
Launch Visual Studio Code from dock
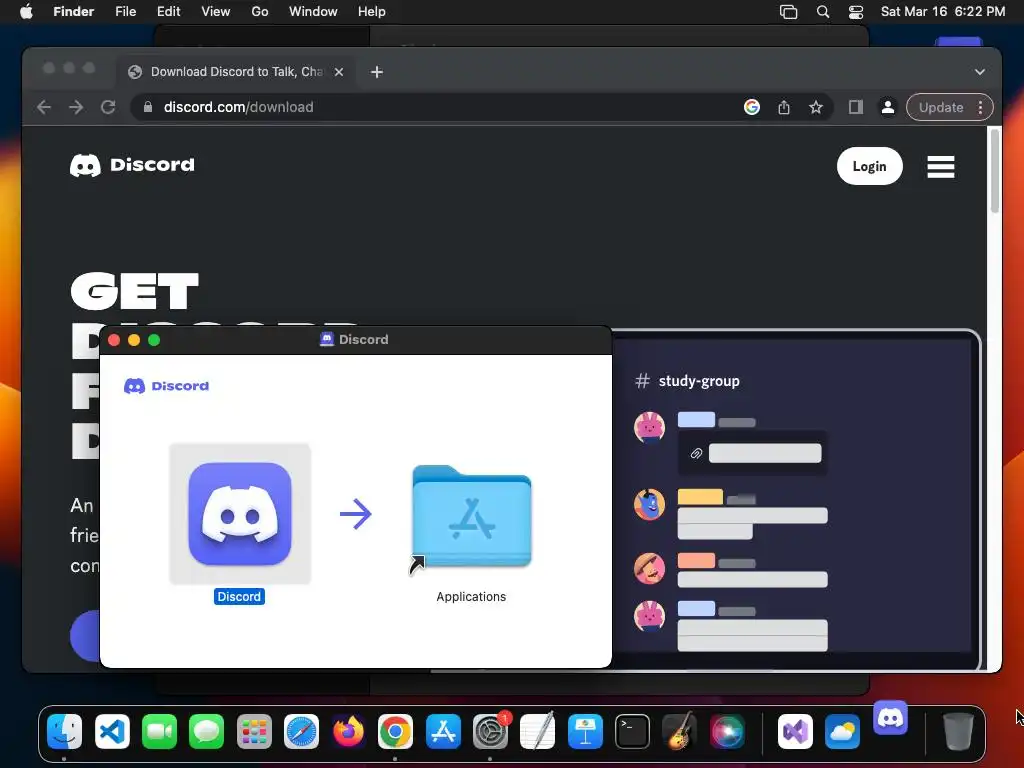[x=112, y=731]
